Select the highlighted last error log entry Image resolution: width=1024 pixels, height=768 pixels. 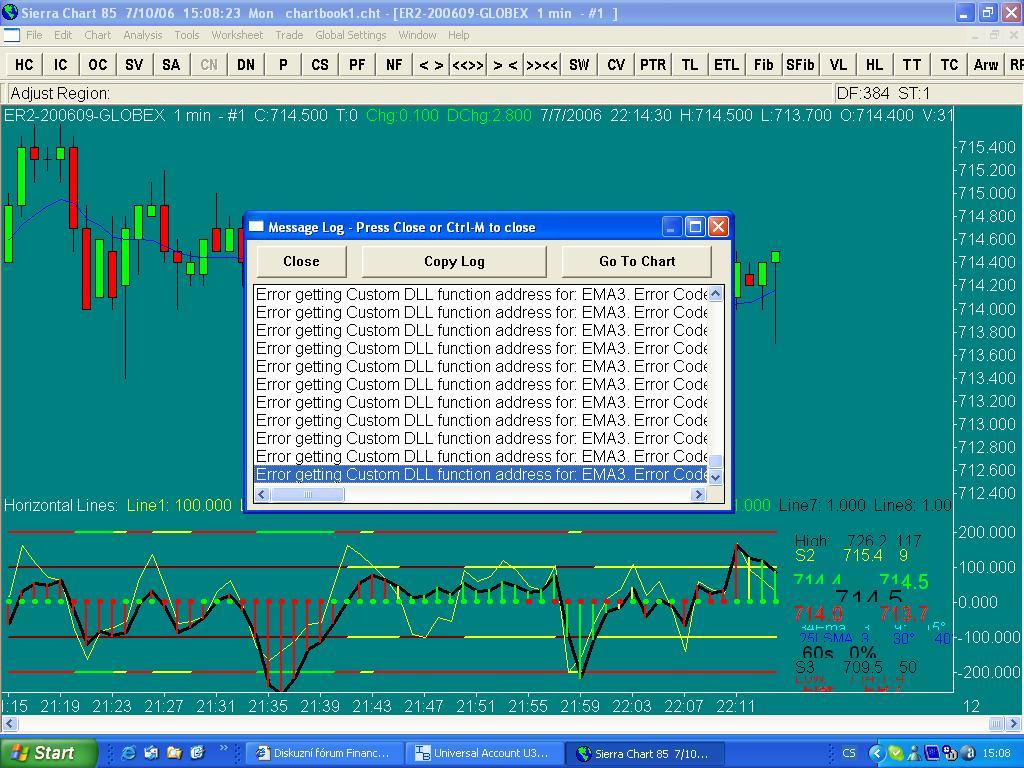coord(480,475)
